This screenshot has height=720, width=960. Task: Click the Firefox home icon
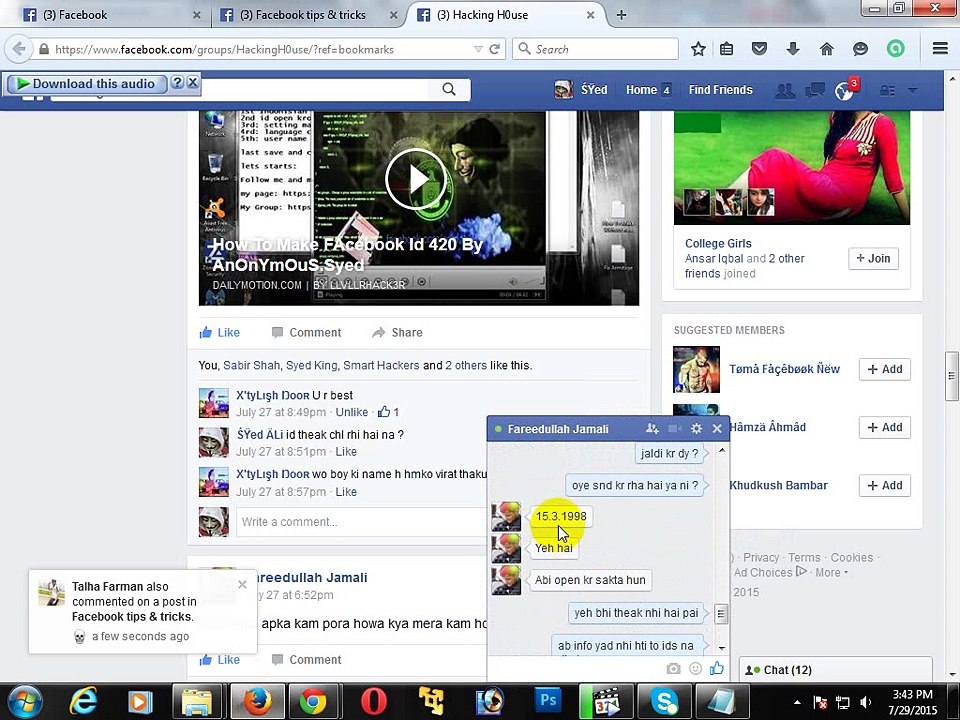[x=827, y=49]
